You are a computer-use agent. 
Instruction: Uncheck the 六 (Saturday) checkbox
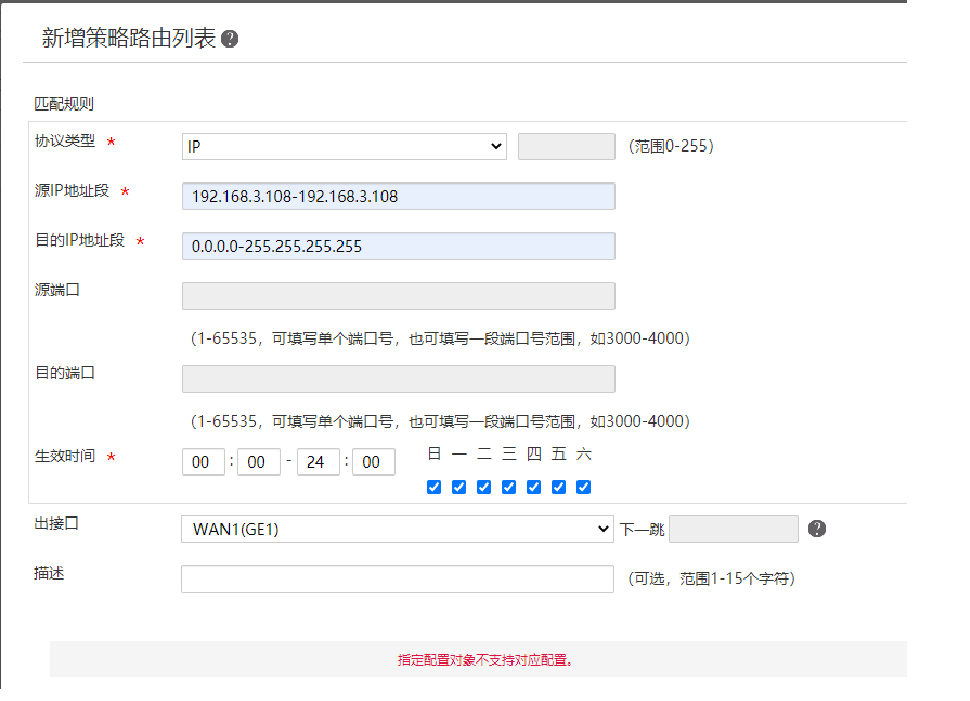(x=583, y=487)
